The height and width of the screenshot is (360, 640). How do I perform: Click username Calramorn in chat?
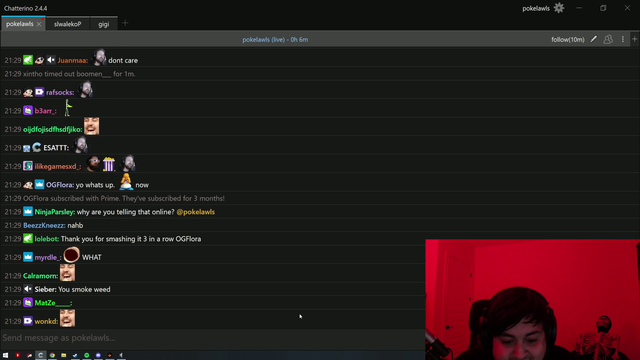[x=40, y=276]
